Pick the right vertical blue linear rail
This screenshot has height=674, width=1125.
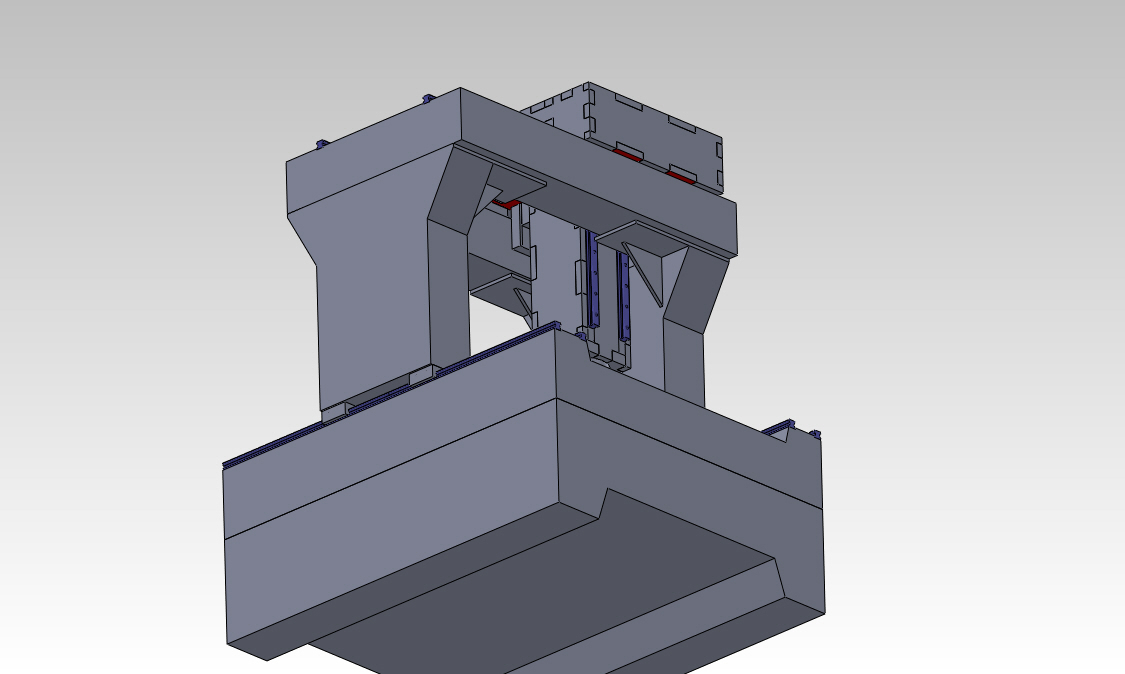[x=624, y=298]
